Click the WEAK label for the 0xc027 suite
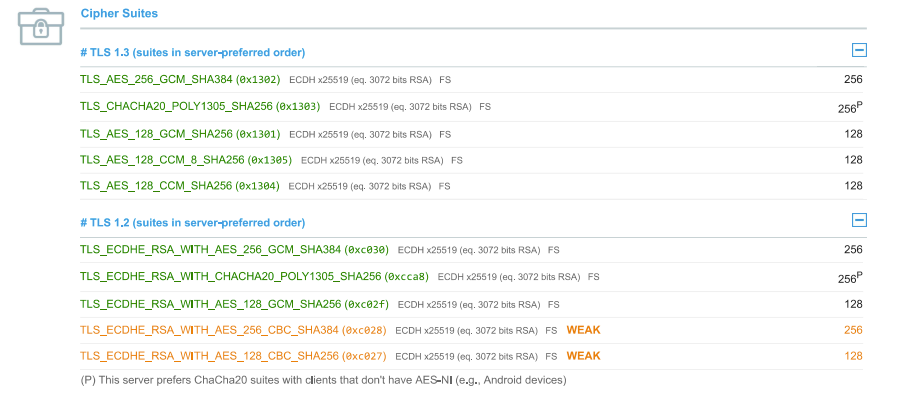902x415 pixels. click(583, 356)
